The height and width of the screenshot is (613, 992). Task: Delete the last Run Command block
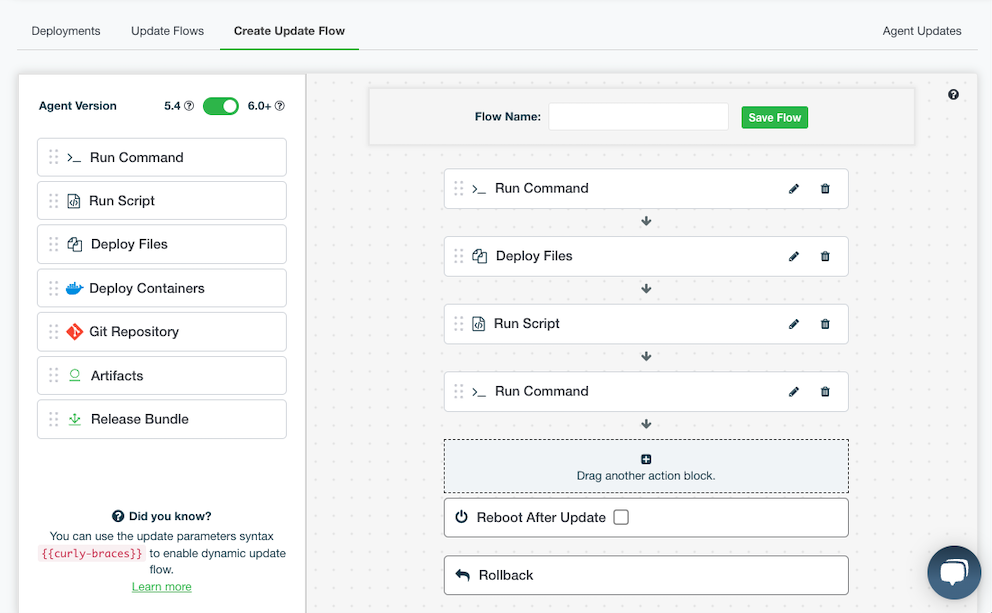(x=825, y=392)
